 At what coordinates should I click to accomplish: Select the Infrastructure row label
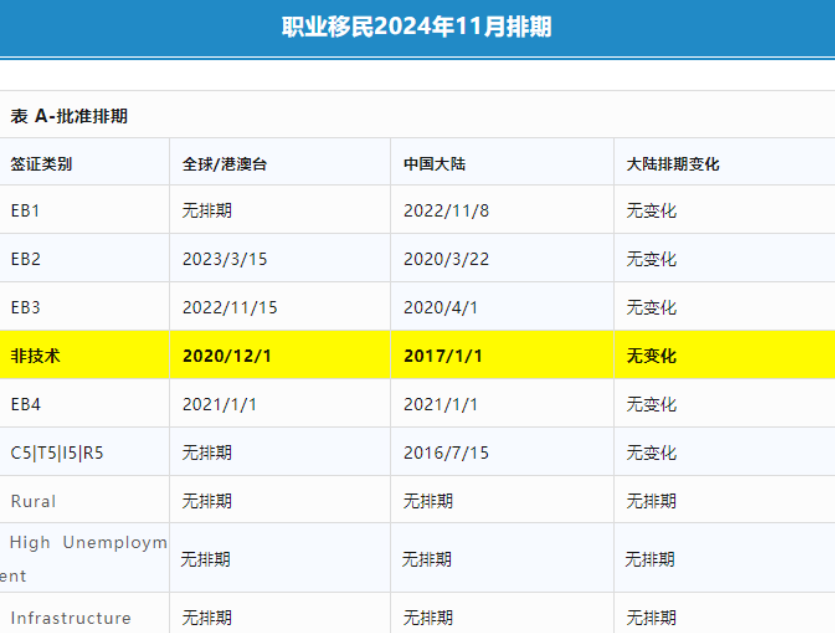pyautogui.click(x=71, y=618)
